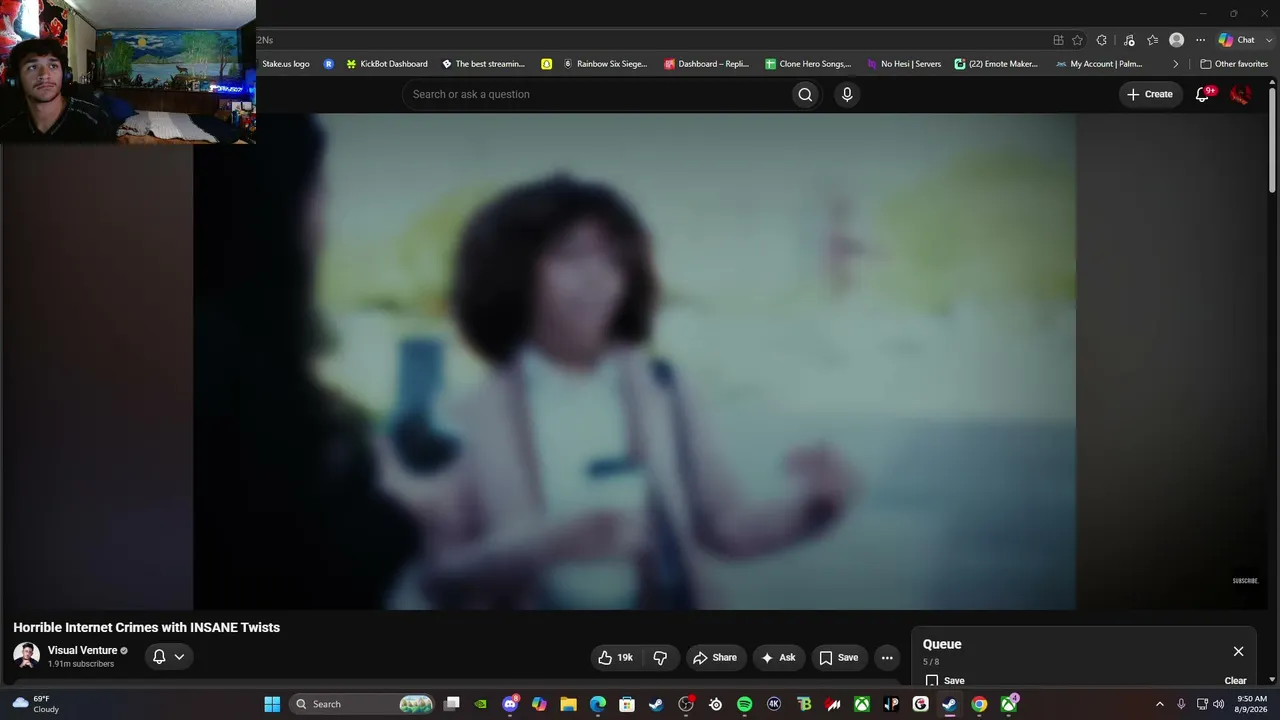This screenshot has height=720, width=1280.
Task: Open the KickBot Dashboard bookmark
Action: click(386, 64)
